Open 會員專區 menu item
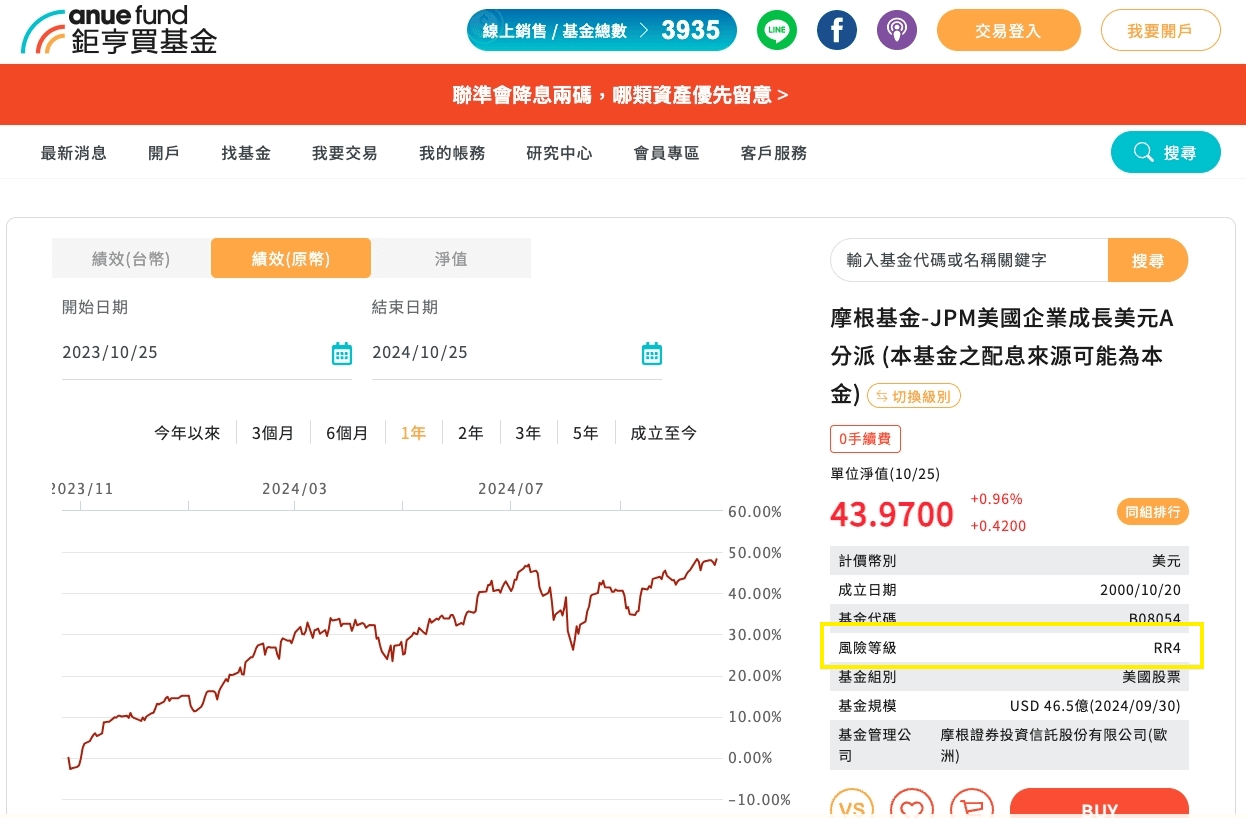Viewport: 1246px width, 818px height. (x=666, y=153)
